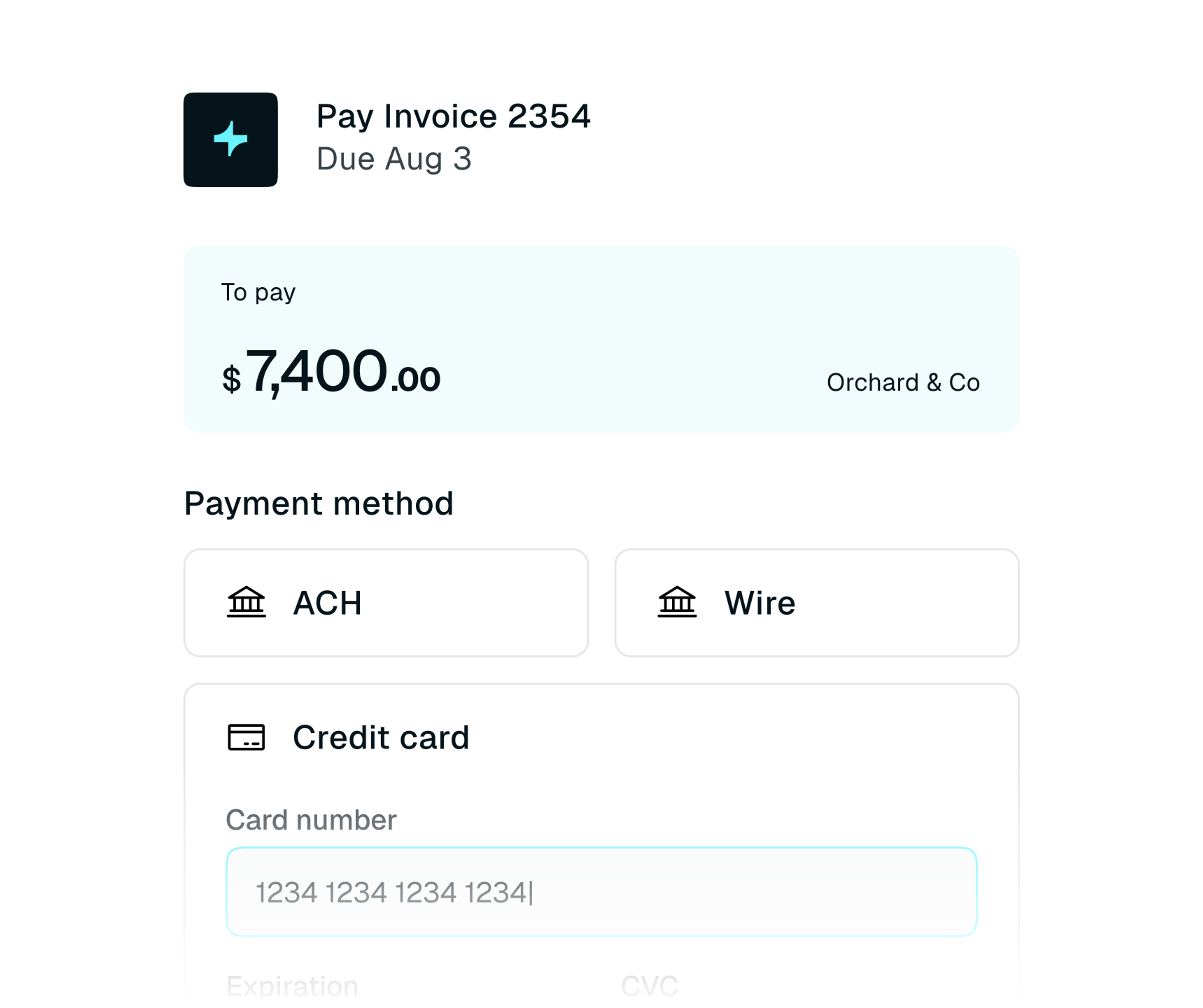This screenshot has width=1203, height=1008.
Task: Click the Card number label
Action: pyautogui.click(x=311, y=819)
